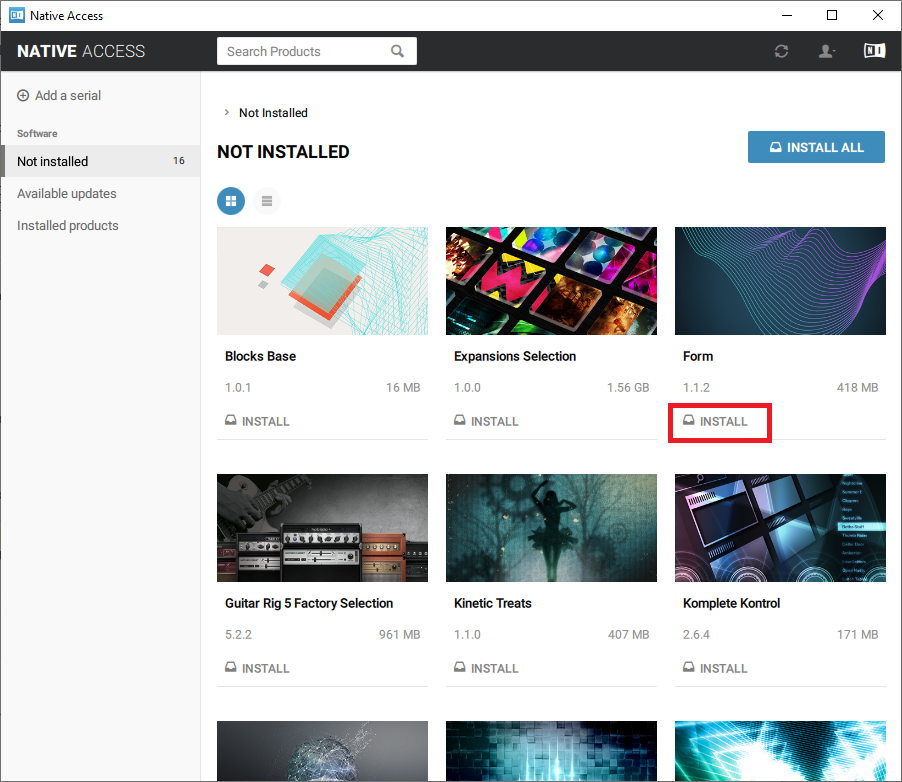The image size is (902, 782).
Task: Click the Add a serial plus icon
Action: tap(23, 96)
